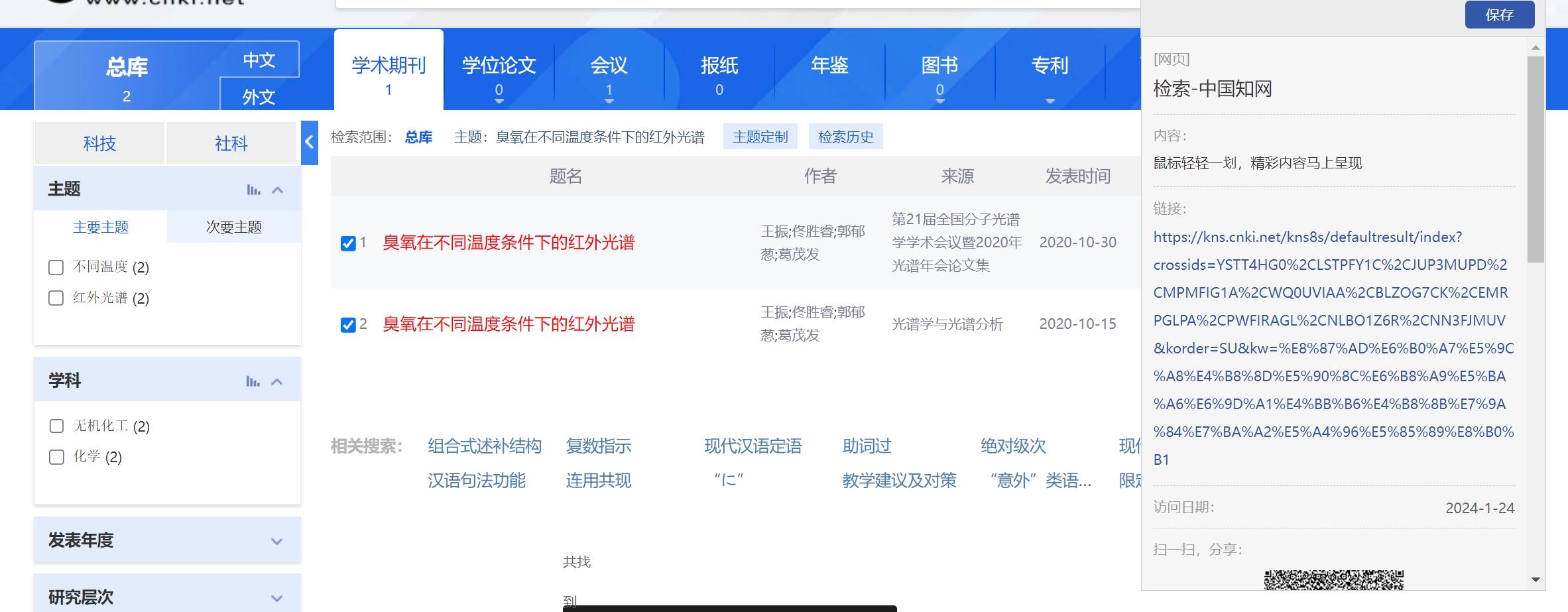The image size is (1568, 612).
Task: Open the 2020-10-15 article title link
Action: [509, 324]
